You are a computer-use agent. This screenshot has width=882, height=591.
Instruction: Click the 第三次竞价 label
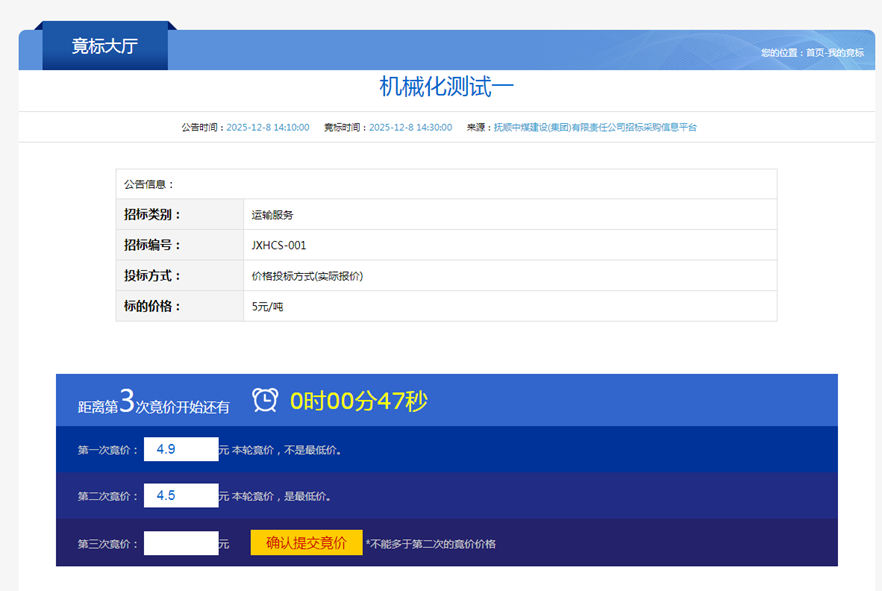(107, 544)
